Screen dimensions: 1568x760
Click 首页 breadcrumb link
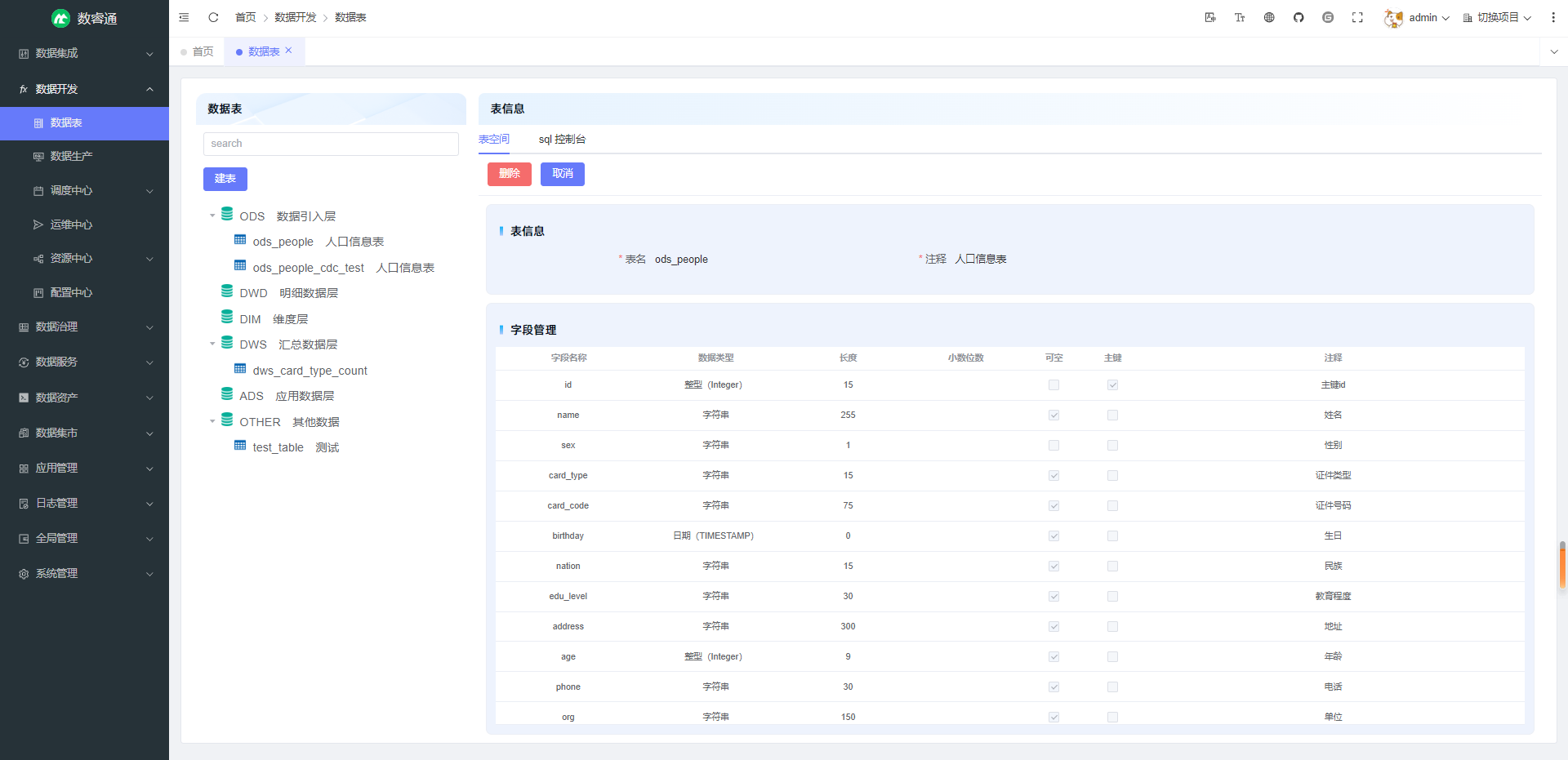pyautogui.click(x=245, y=17)
